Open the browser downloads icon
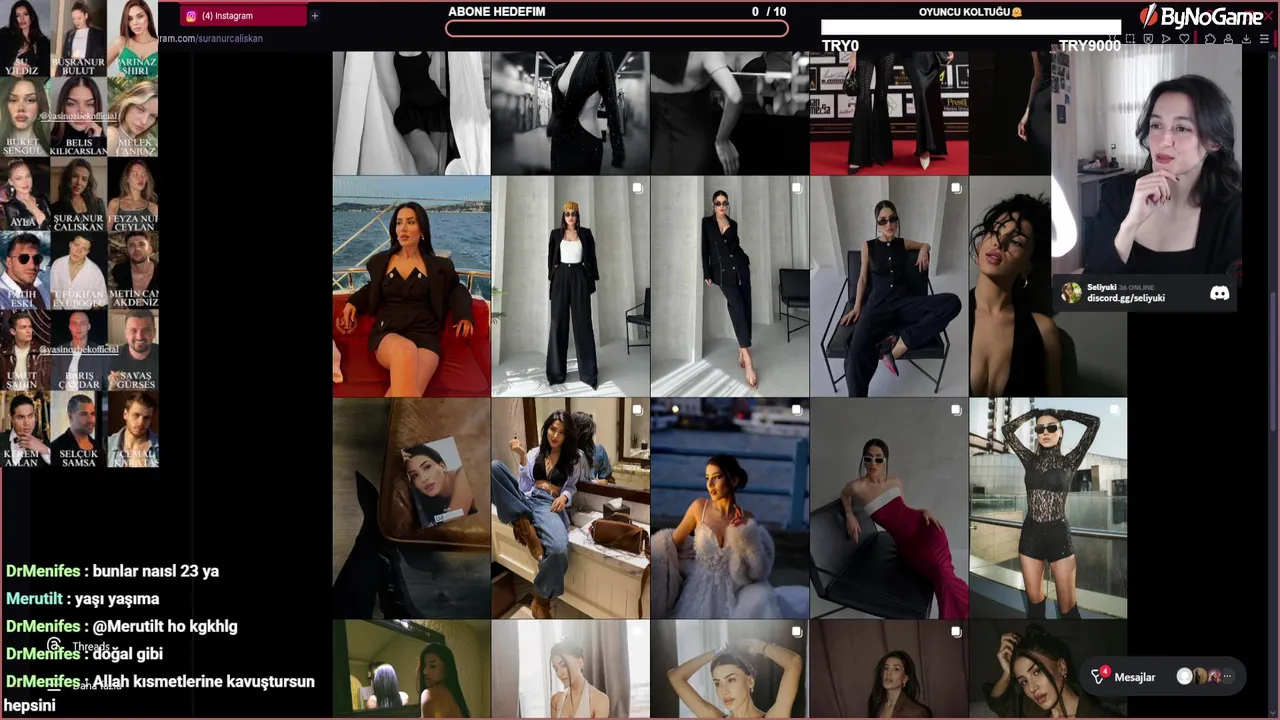1280x720 pixels. [1246, 39]
